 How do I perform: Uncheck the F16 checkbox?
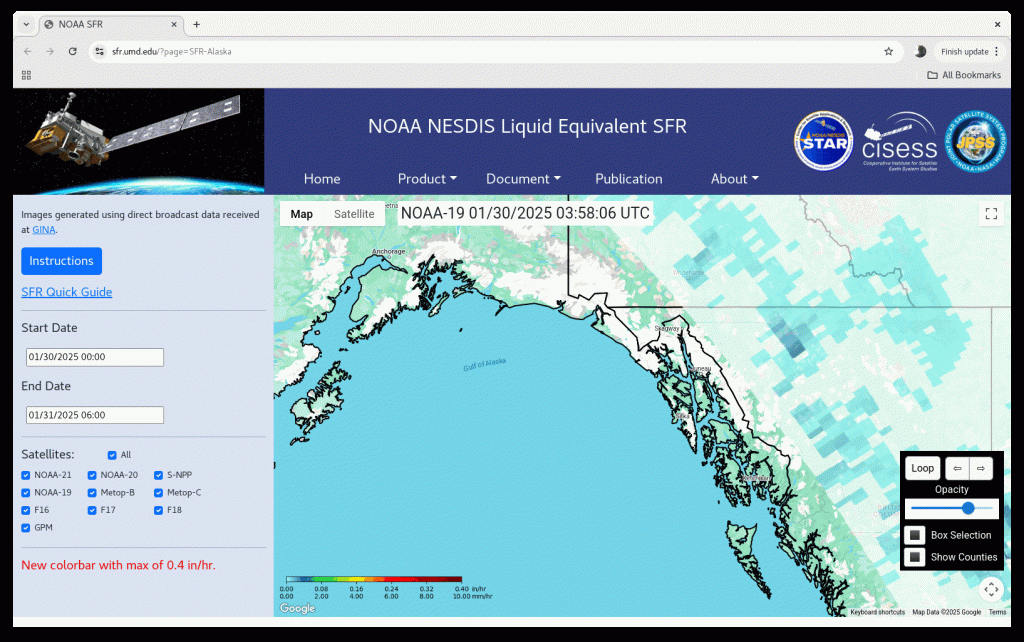click(25, 511)
